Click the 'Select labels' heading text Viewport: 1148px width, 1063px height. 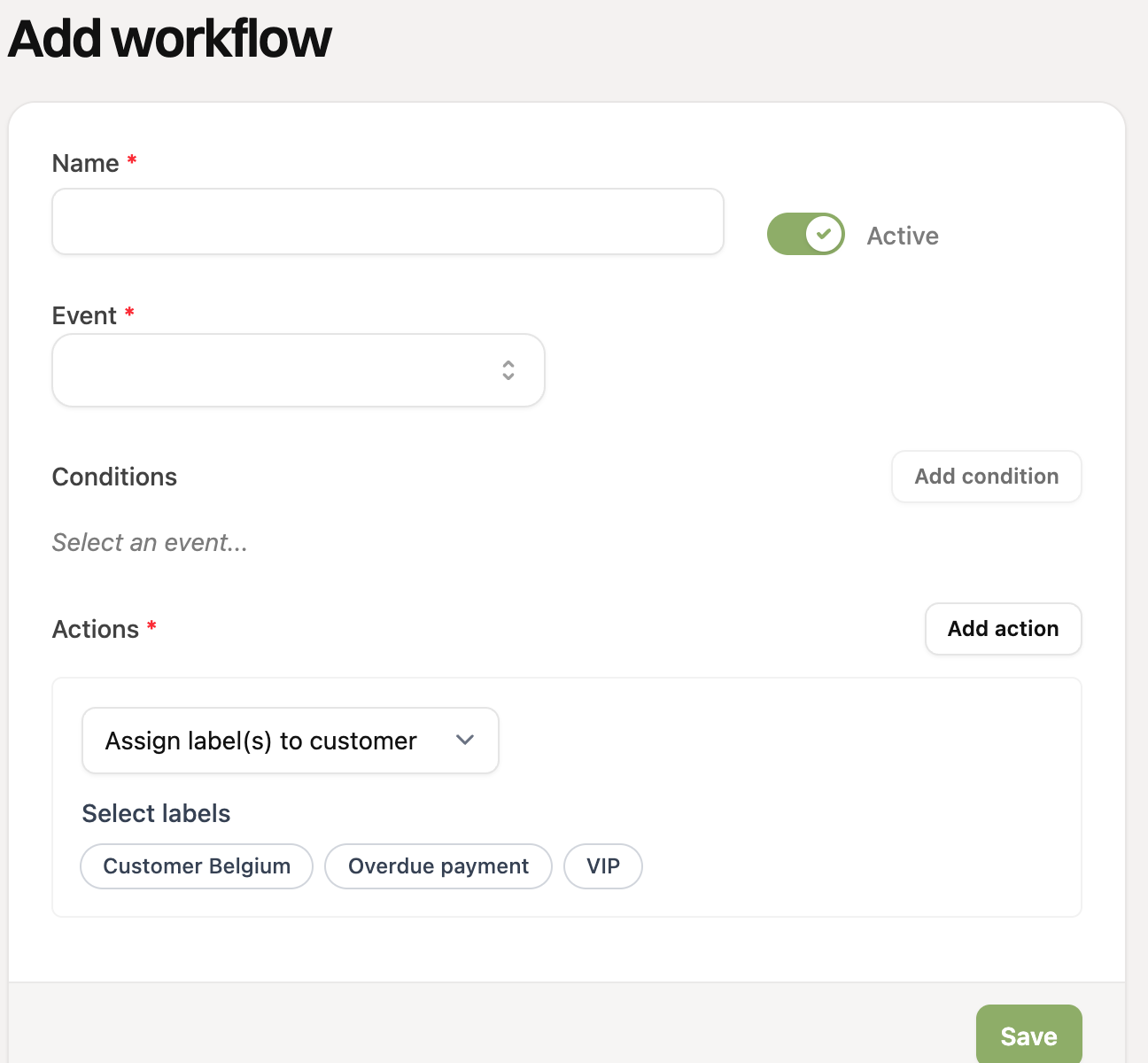point(156,813)
